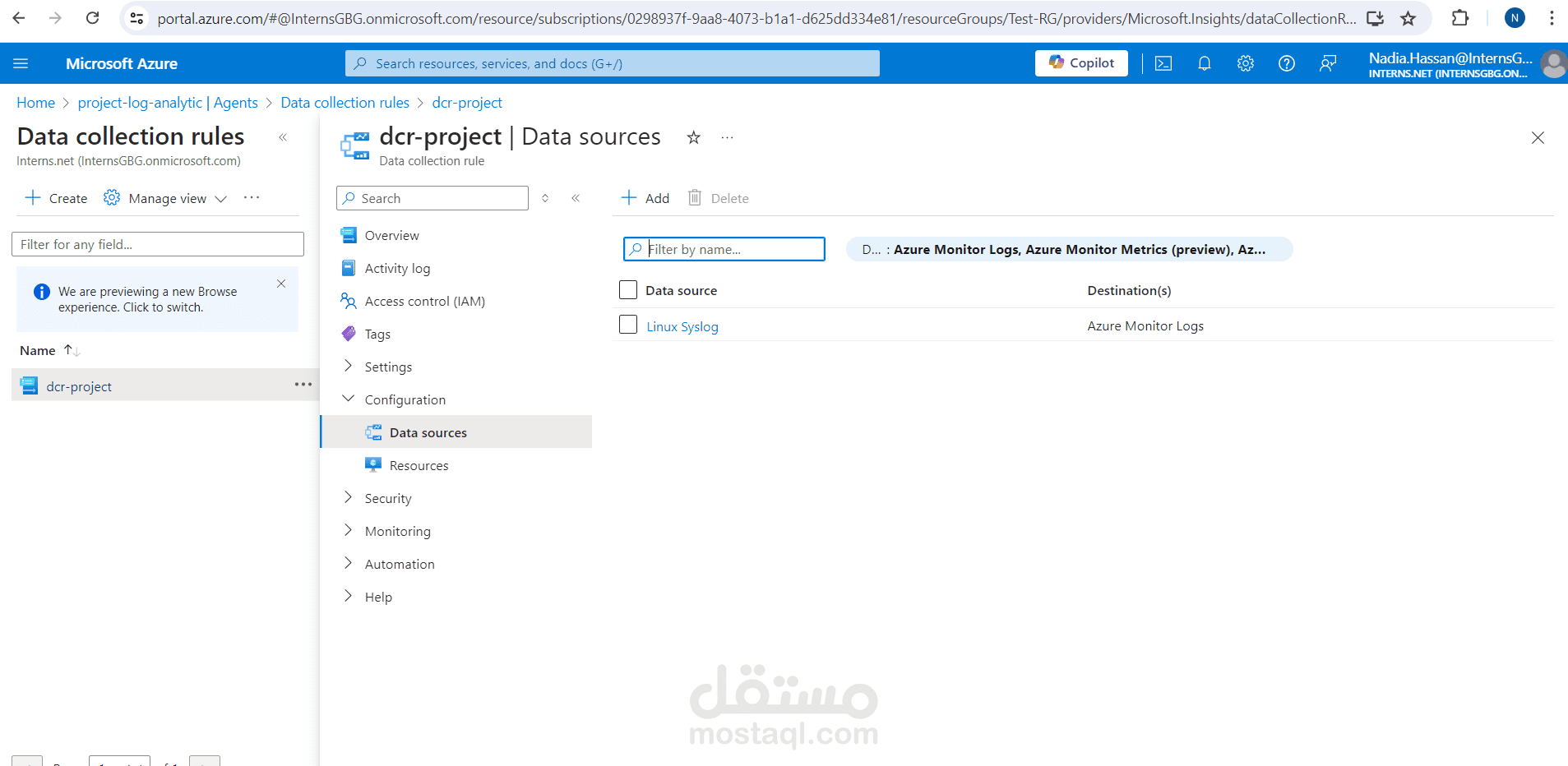Viewport: 1568px width, 766px height.
Task: Click the Add data source button
Action: pyautogui.click(x=645, y=198)
